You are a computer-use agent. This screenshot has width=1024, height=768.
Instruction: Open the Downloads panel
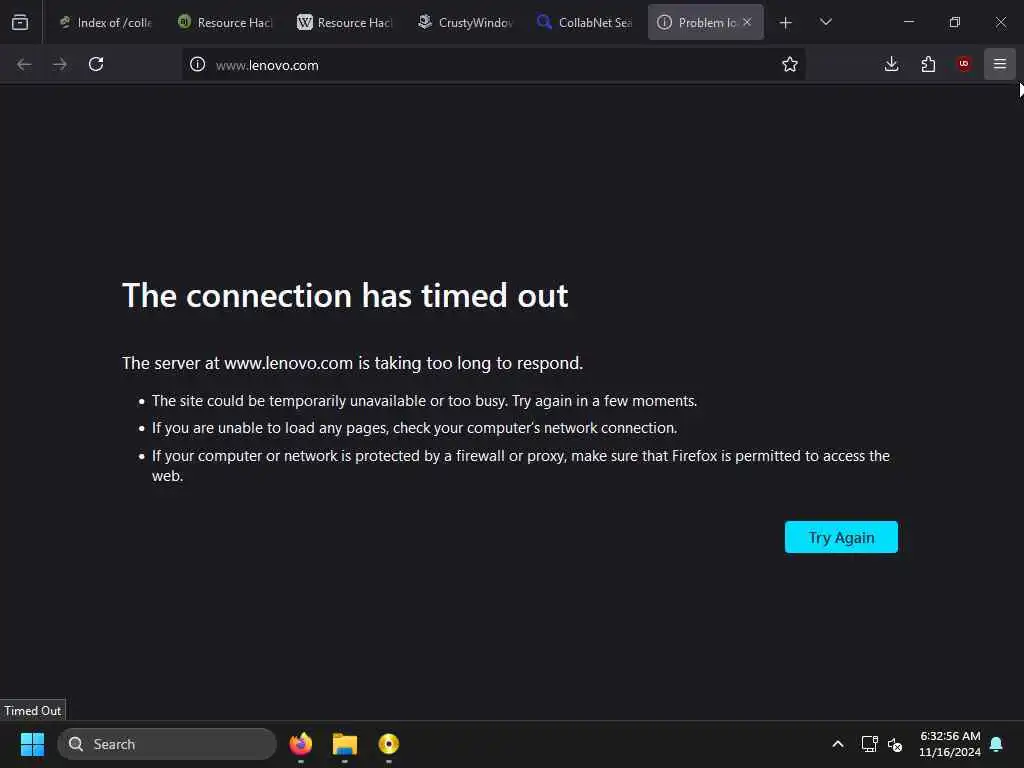pos(891,64)
